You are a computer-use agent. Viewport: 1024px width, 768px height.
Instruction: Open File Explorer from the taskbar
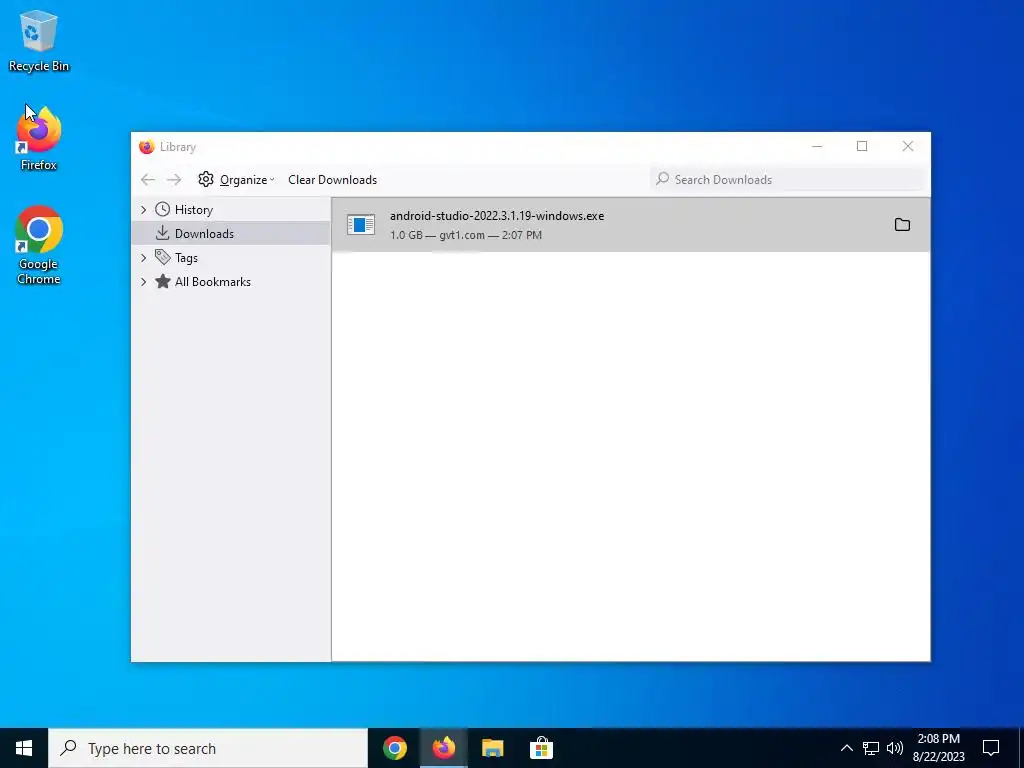point(492,748)
